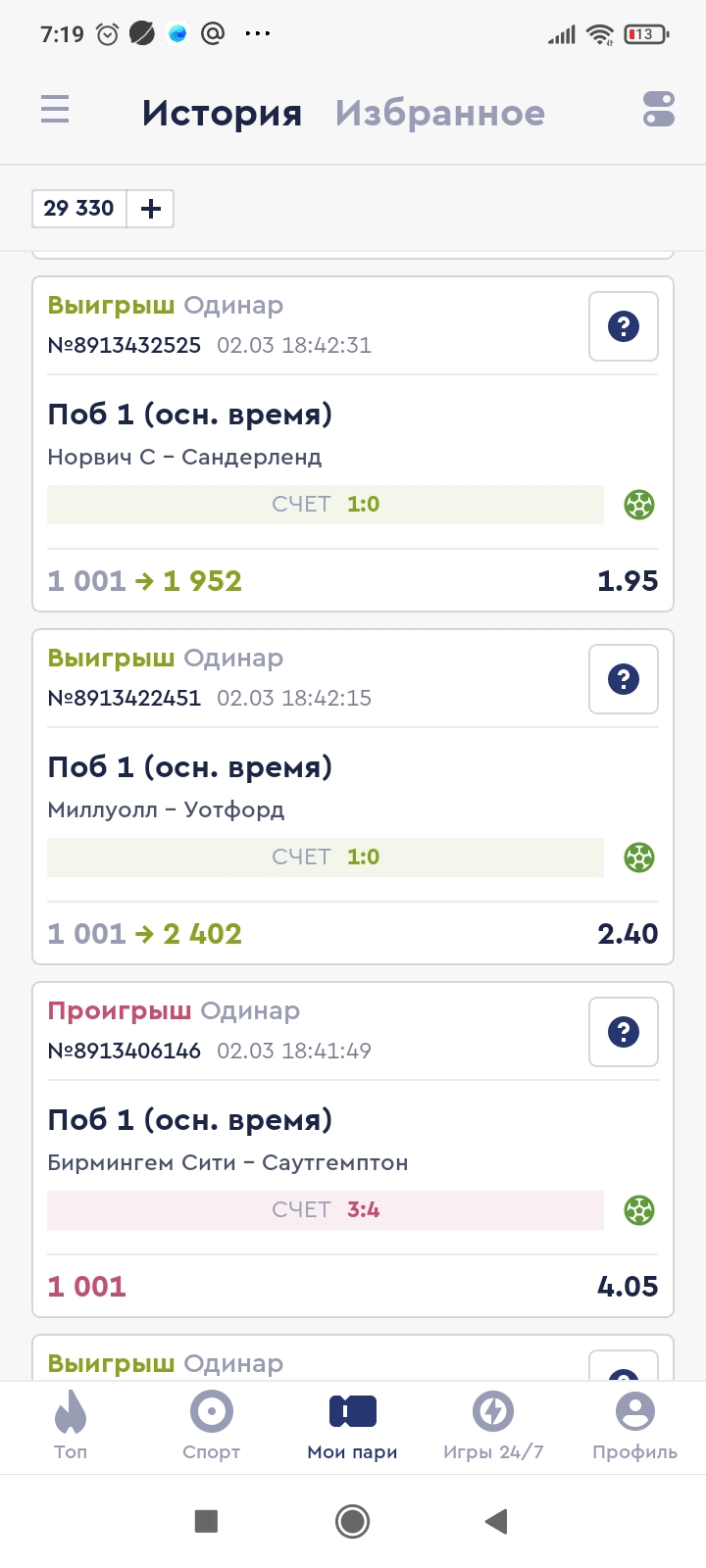Open the Бирмингем Сити – Саутгемптон match
Image resolution: width=706 pixels, height=1568 pixels.
click(x=227, y=1162)
